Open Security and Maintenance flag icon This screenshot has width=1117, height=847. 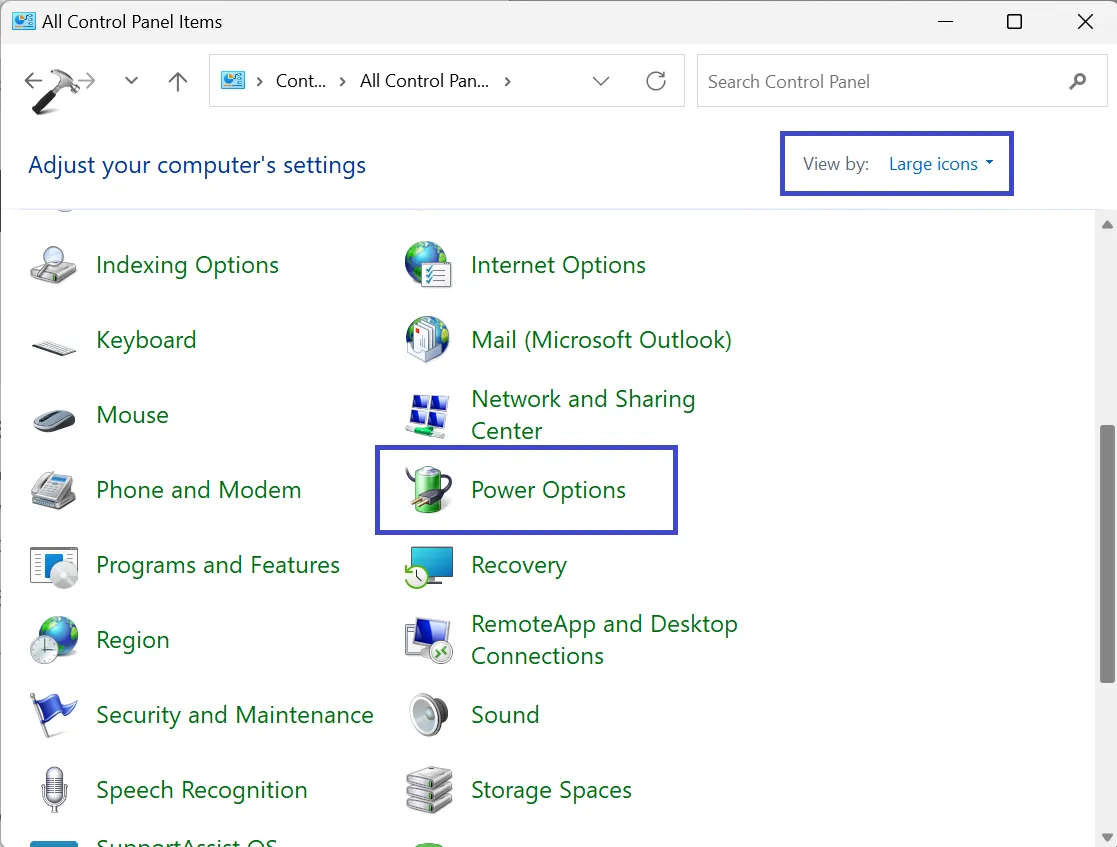pyautogui.click(x=53, y=714)
